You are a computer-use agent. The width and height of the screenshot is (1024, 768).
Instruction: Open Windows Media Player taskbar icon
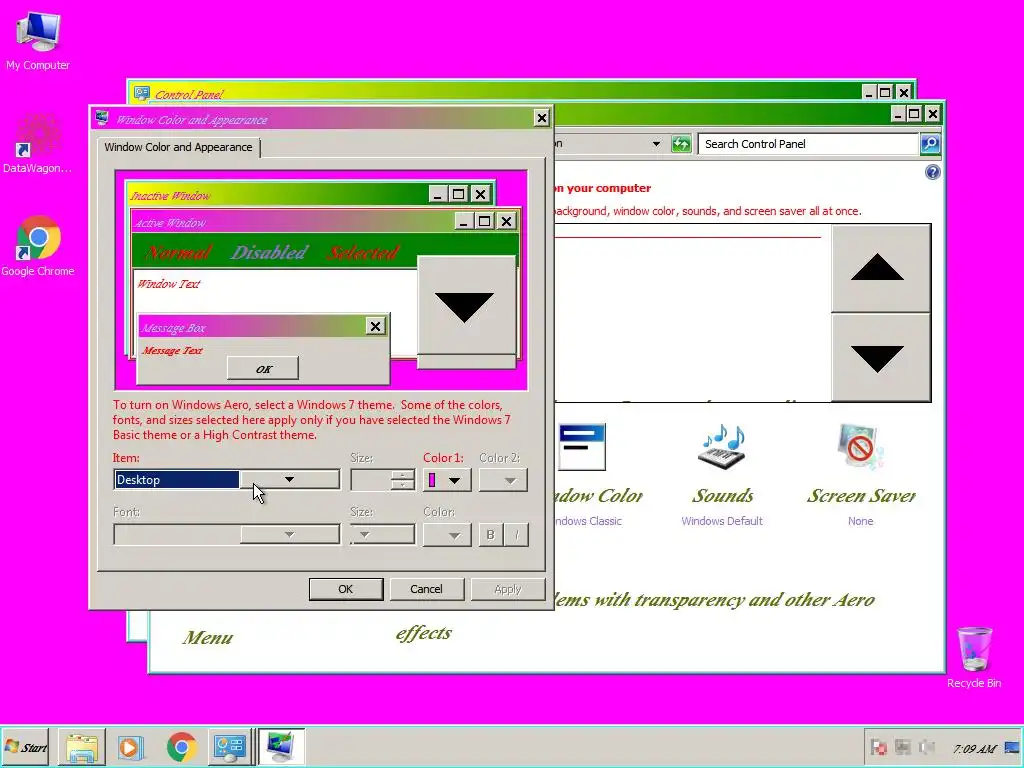(x=130, y=747)
